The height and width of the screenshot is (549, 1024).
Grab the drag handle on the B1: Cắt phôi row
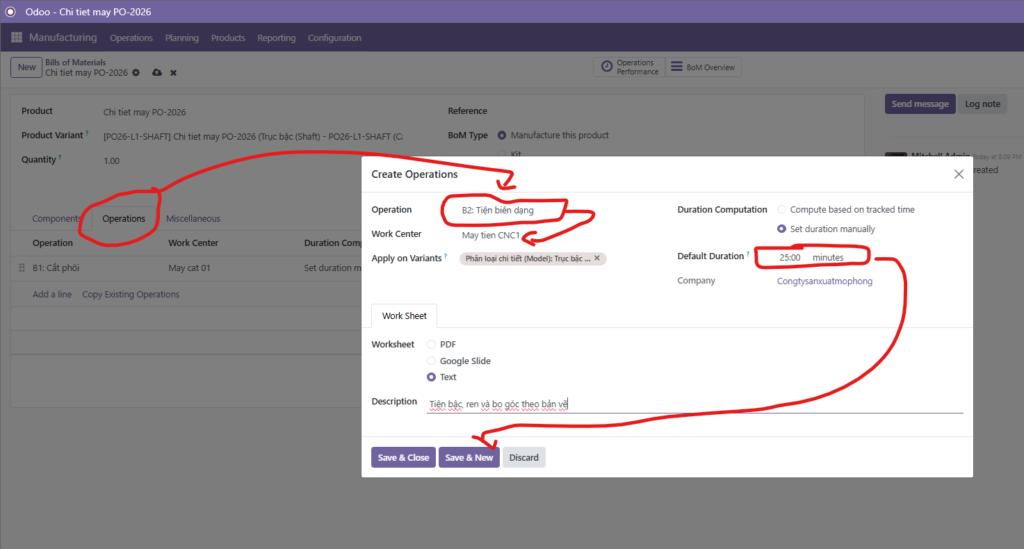21,268
